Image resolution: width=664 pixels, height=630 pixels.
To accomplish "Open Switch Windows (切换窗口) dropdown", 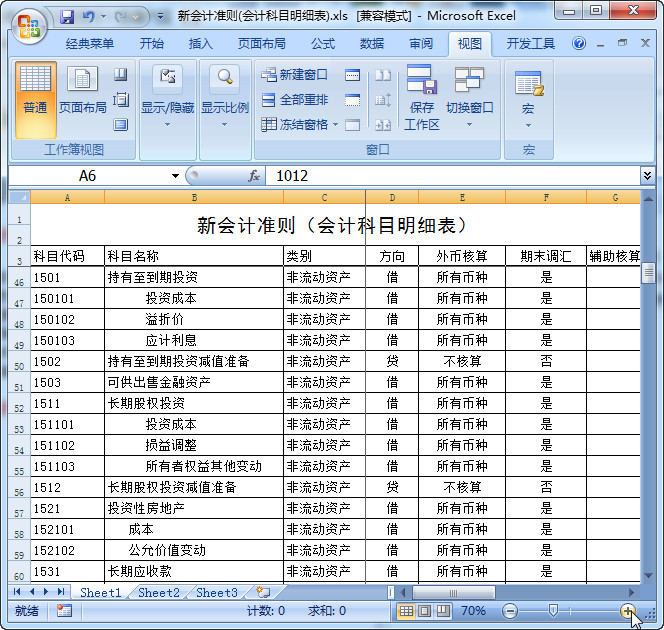I will 470,98.
